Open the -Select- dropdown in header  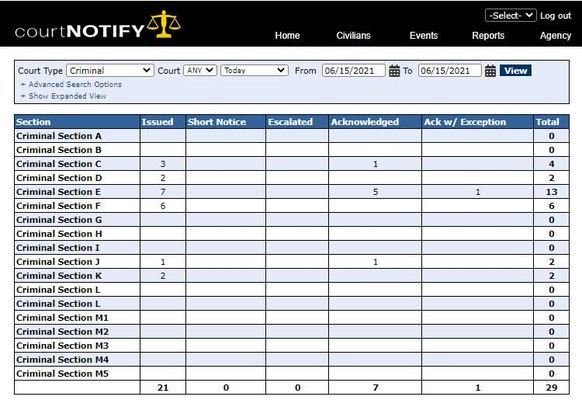pos(510,16)
